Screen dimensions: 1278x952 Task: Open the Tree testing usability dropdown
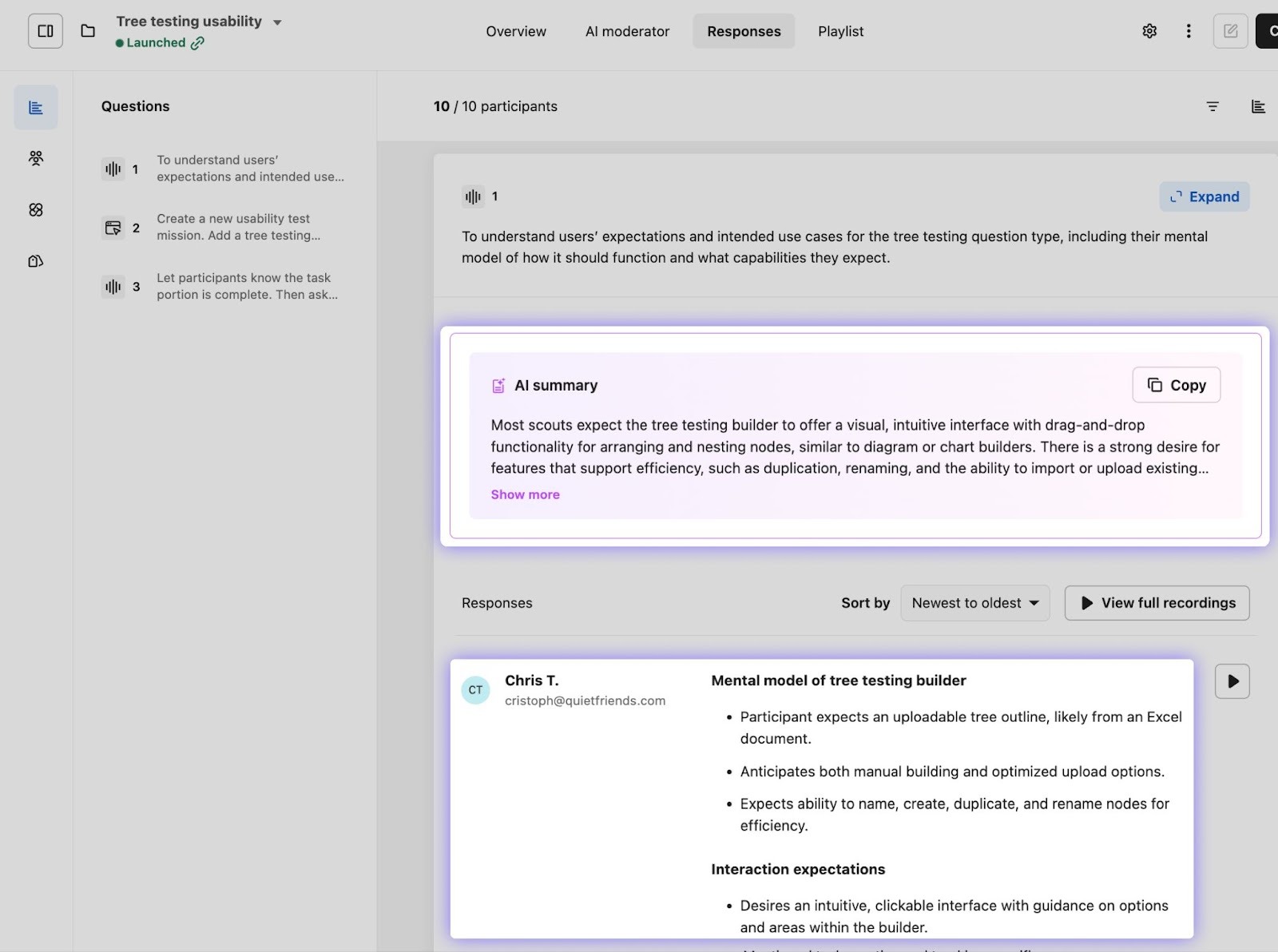(277, 22)
